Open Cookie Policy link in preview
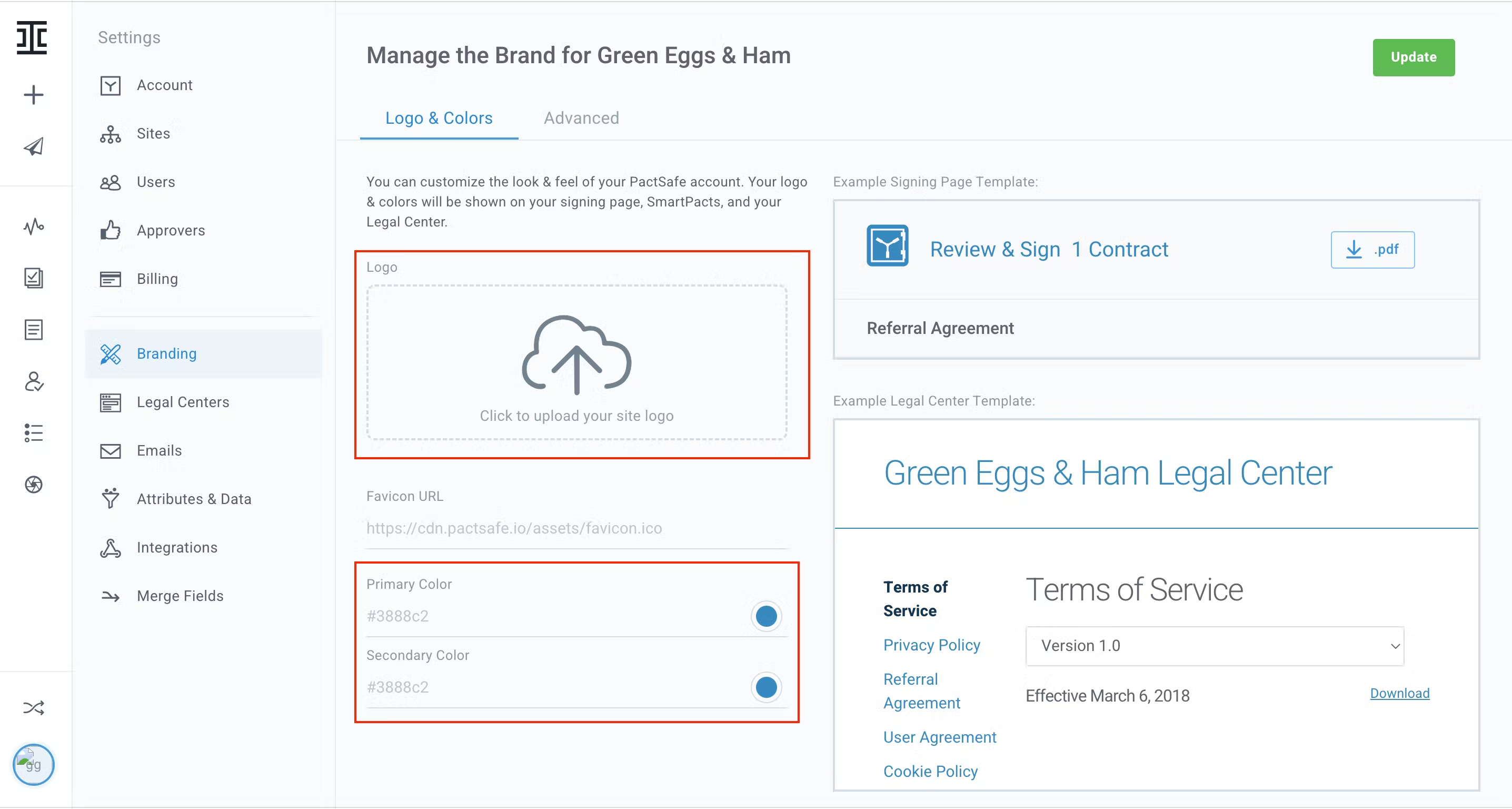Image resolution: width=1512 pixels, height=809 pixels. point(930,772)
